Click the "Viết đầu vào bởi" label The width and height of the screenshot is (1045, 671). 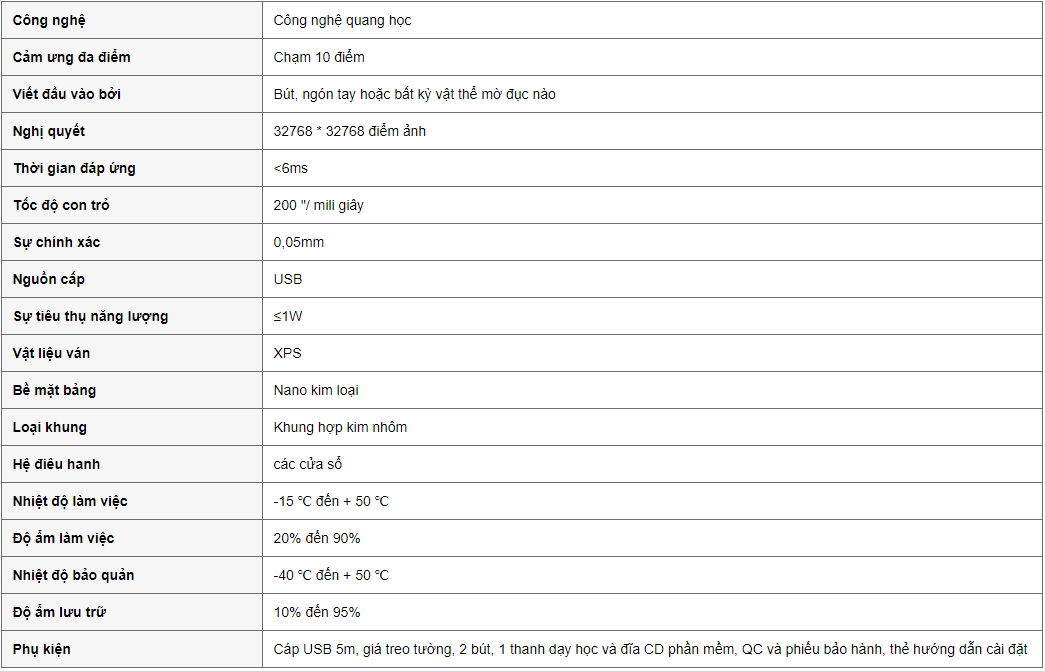point(67,94)
